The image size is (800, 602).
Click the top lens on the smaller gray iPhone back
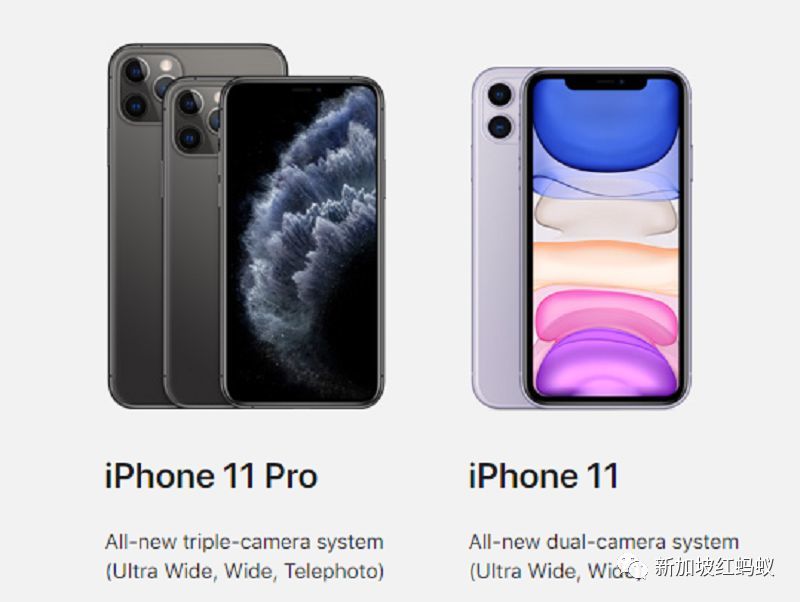[189, 103]
